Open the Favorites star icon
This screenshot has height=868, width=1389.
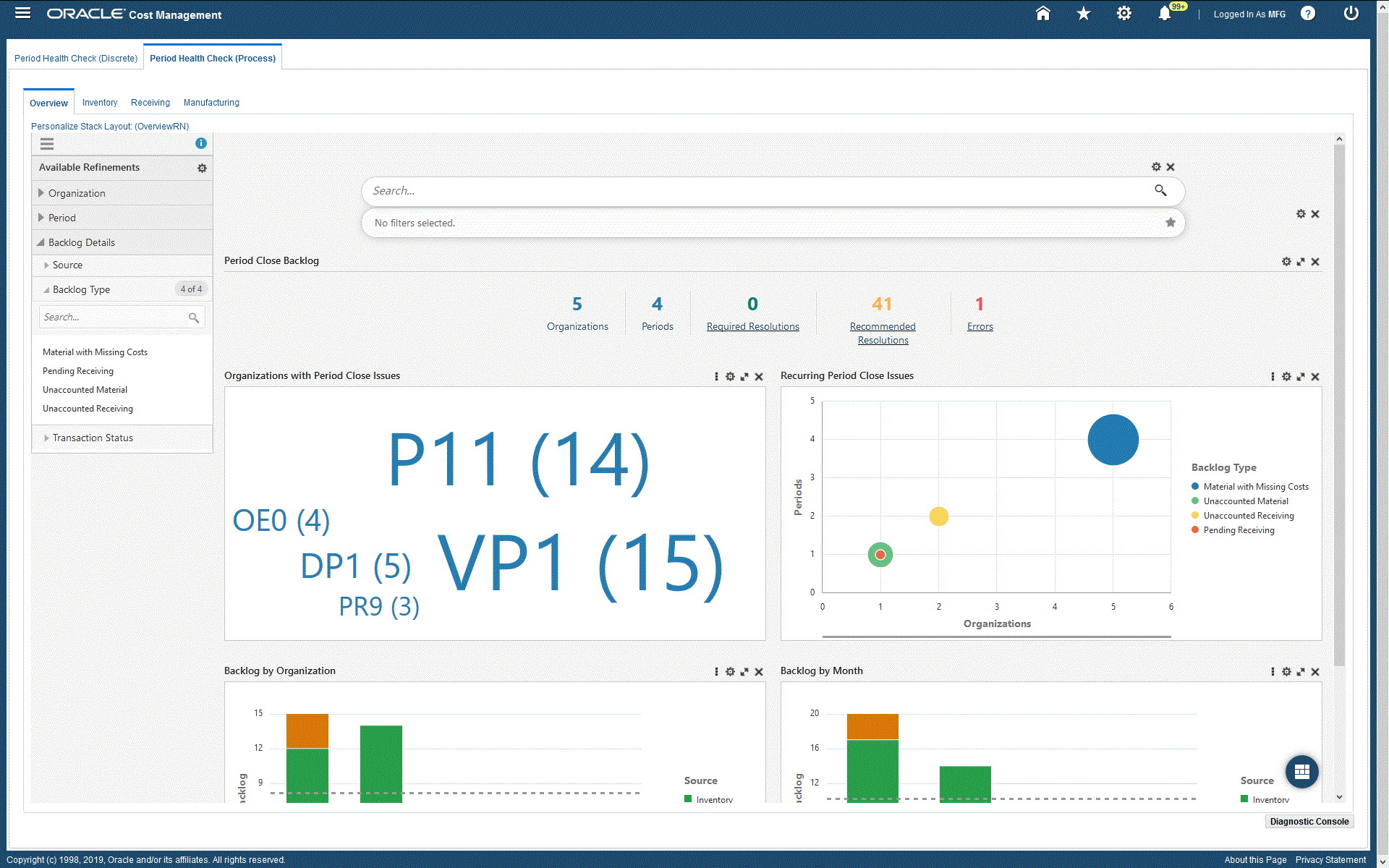click(x=1083, y=14)
